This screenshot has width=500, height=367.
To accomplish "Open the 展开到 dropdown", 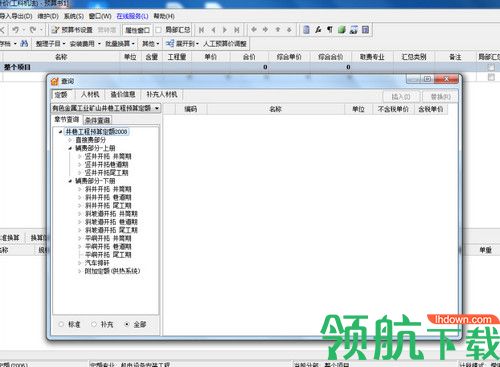I will click(x=182, y=44).
